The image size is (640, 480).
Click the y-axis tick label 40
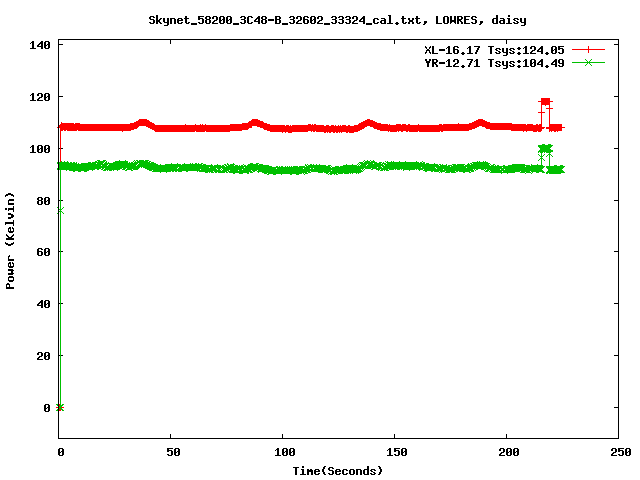pyautogui.click(x=43, y=304)
